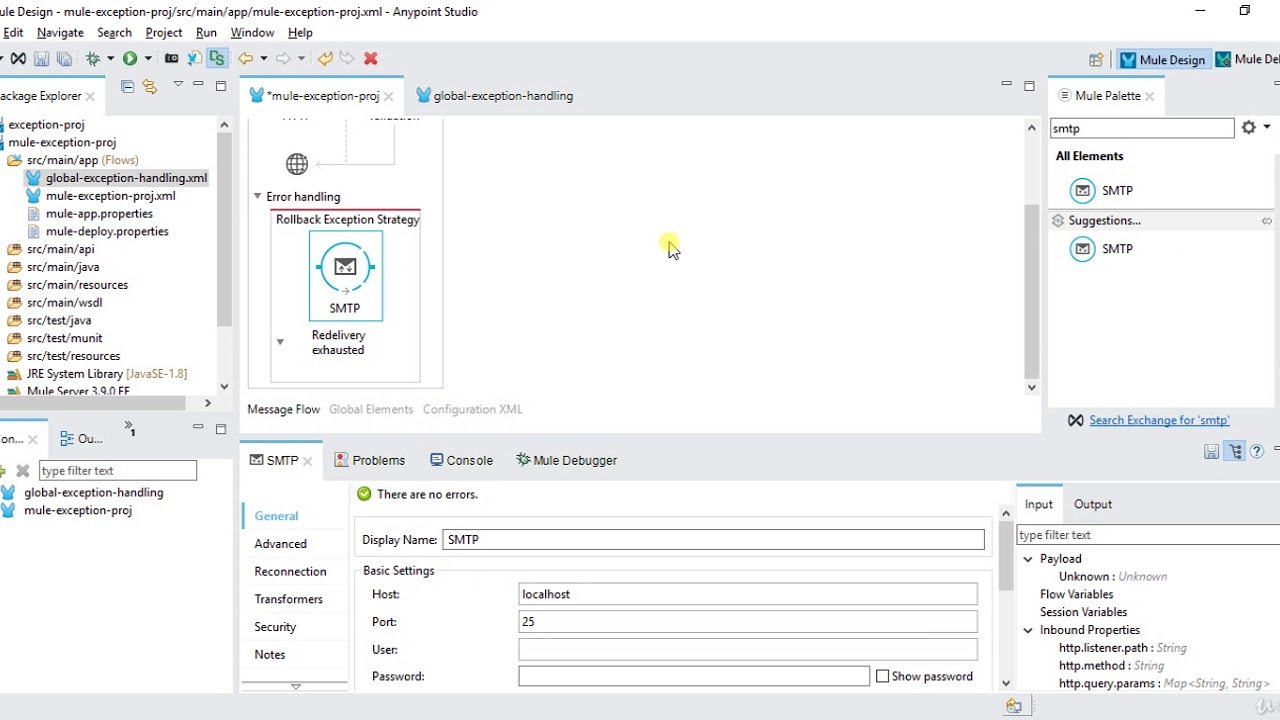Select mule-app.properties file

(99, 214)
